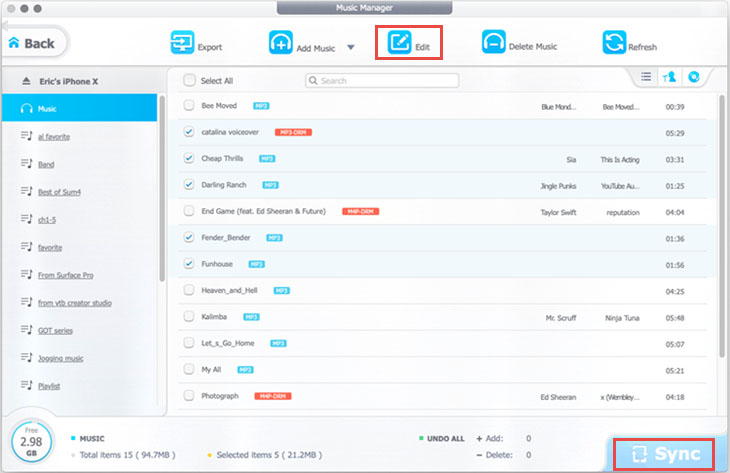The height and width of the screenshot is (473, 730).
Task: Click the Total items 15 status text
Action: click(128, 455)
